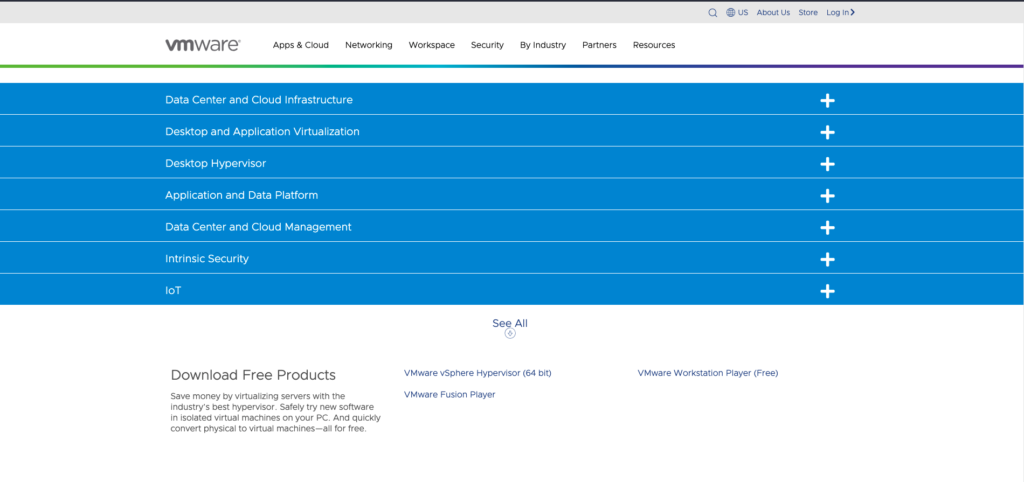Click the Log In link

pos(840,12)
